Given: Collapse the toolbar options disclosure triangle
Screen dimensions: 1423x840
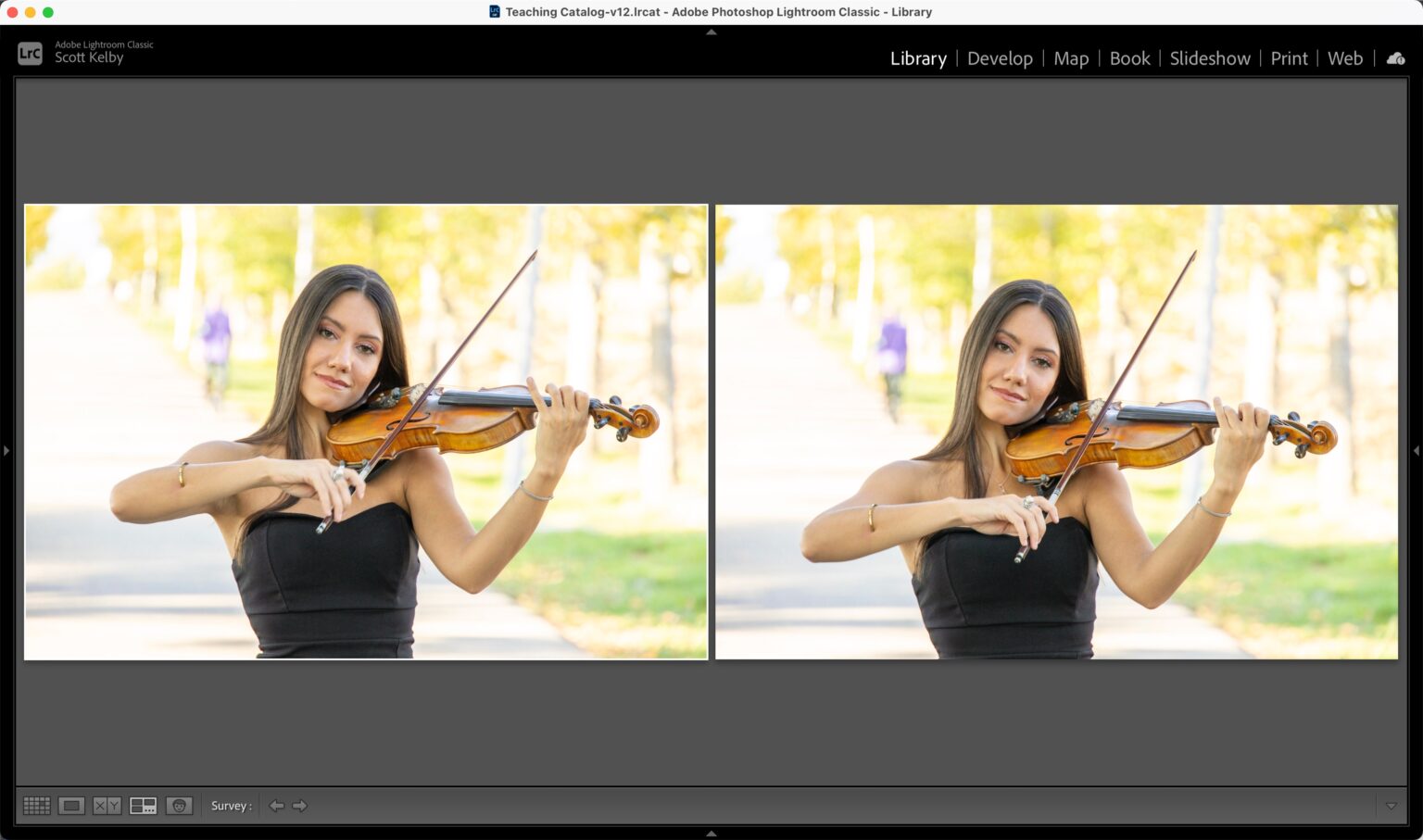Looking at the screenshot, I should (1392, 805).
